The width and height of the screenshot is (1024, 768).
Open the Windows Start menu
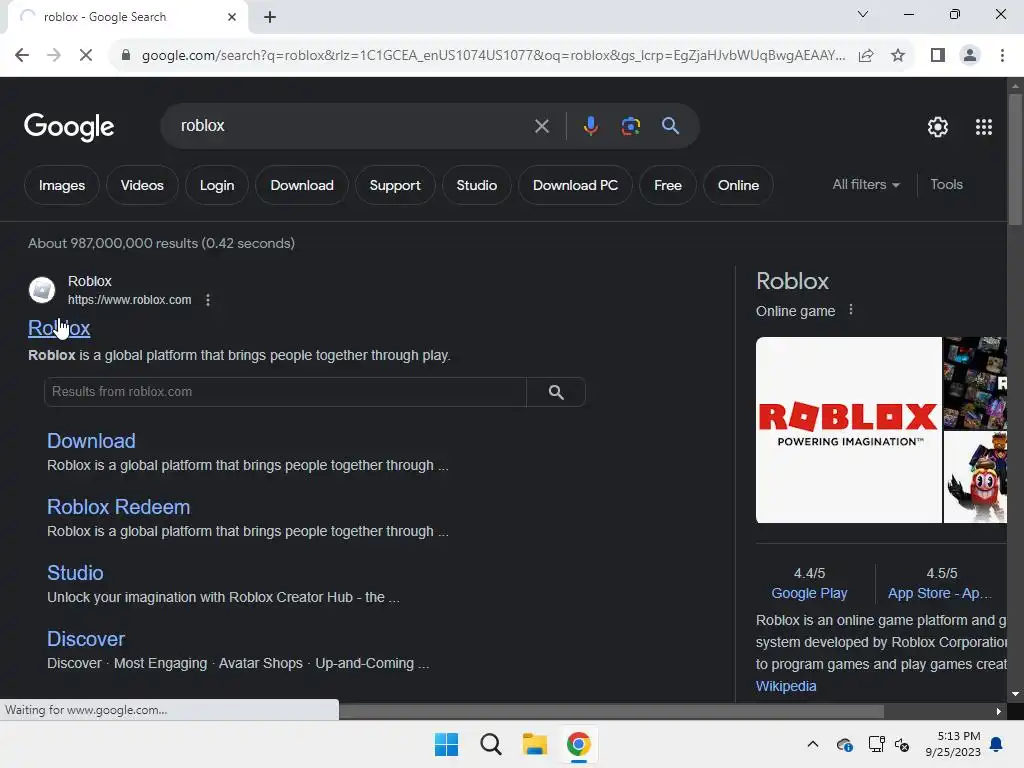tap(447, 744)
